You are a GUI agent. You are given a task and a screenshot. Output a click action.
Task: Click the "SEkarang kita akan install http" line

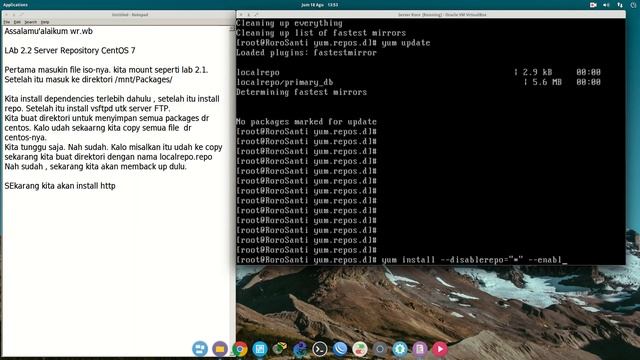tap(60, 186)
